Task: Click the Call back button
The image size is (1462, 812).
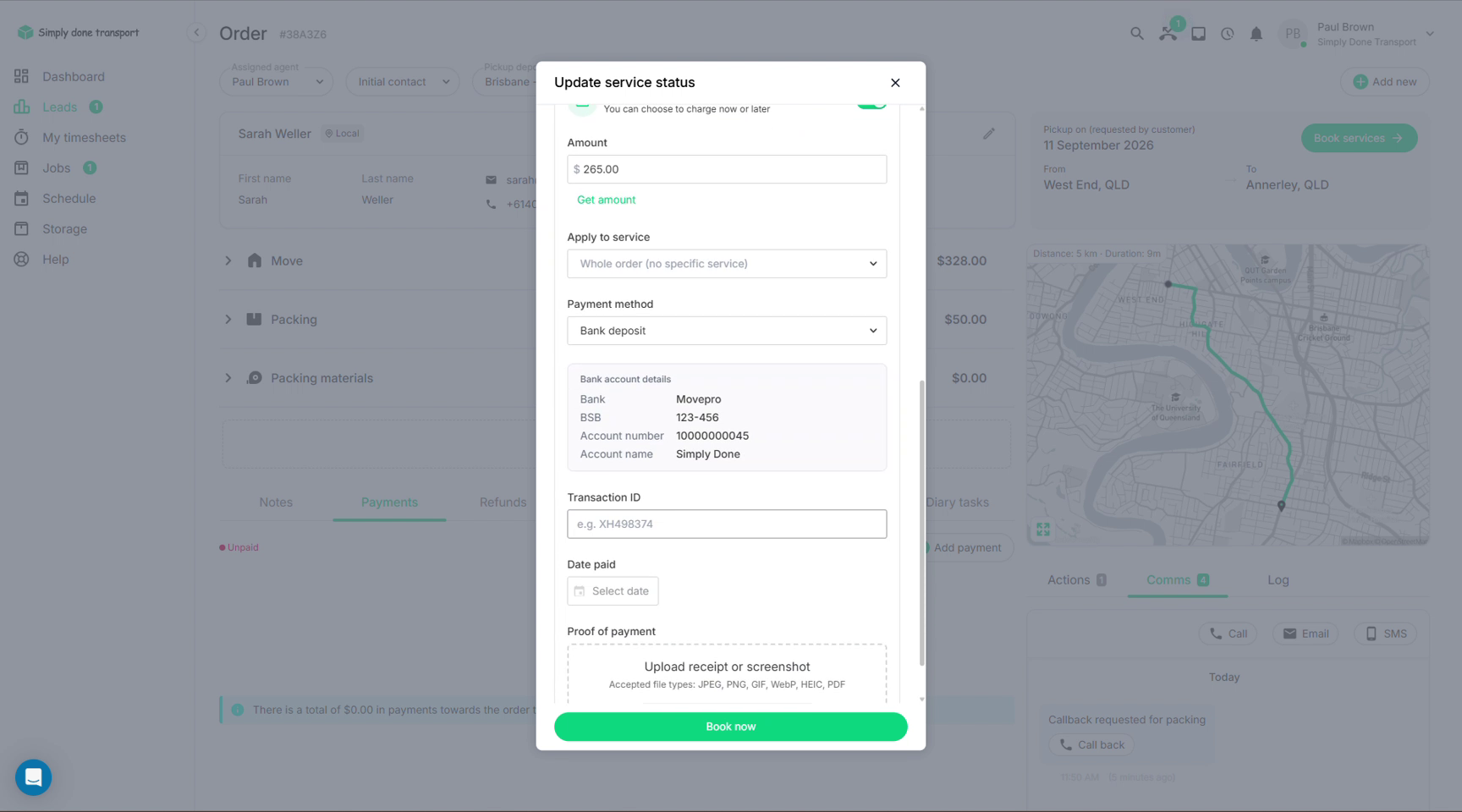Action: pos(1091,745)
